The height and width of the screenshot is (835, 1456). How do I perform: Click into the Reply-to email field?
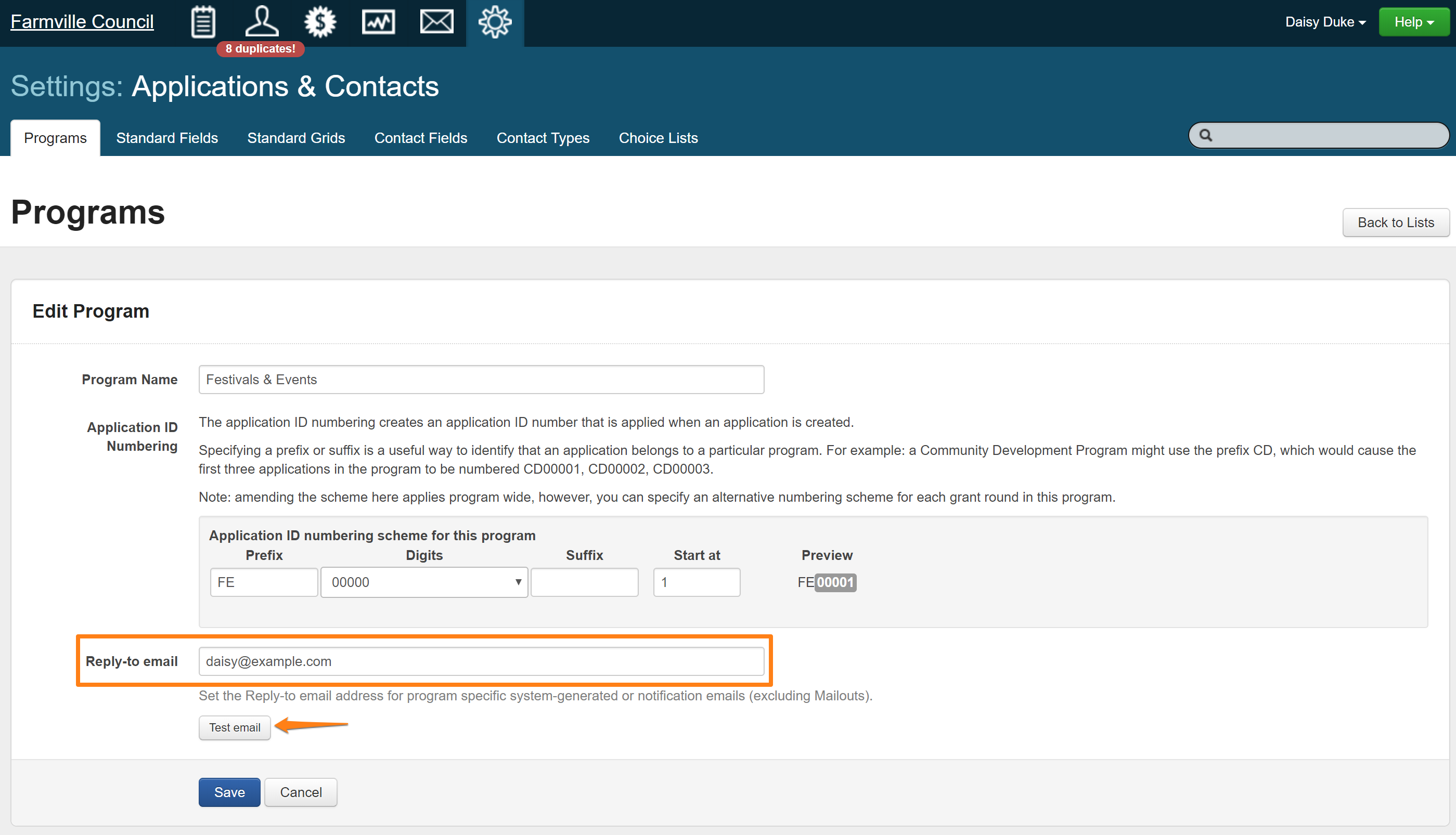click(x=481, y=661)
